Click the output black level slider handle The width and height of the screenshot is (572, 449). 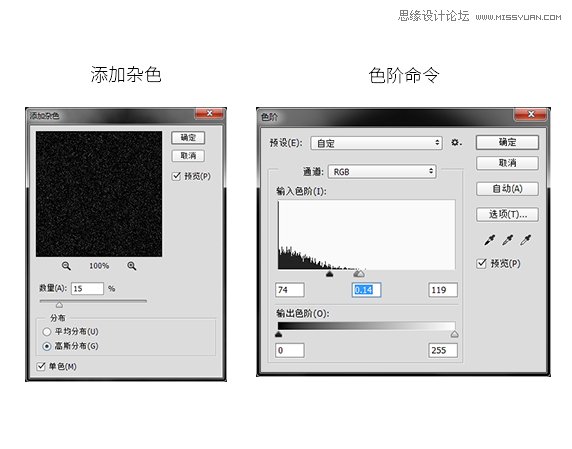pyautogui.click(x=279, y=334)
